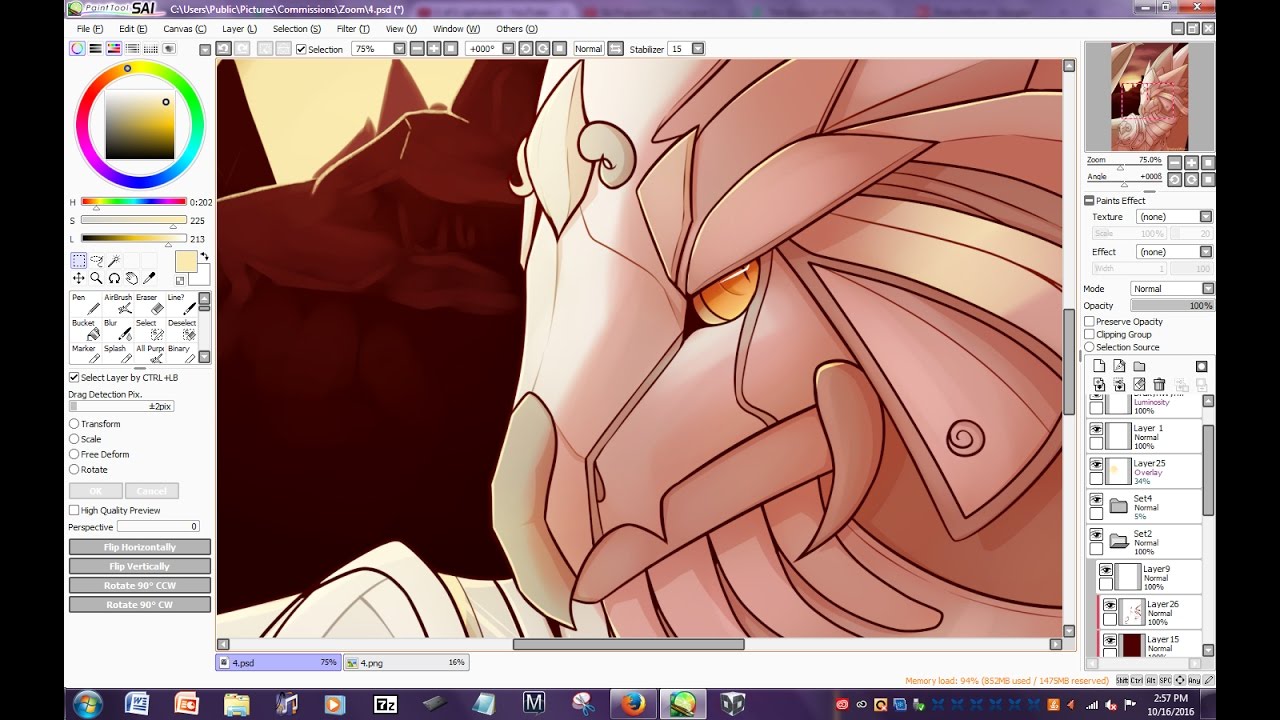Open the Filter menu
This screenshot has height=720, width=1280.
pos(353,29)
